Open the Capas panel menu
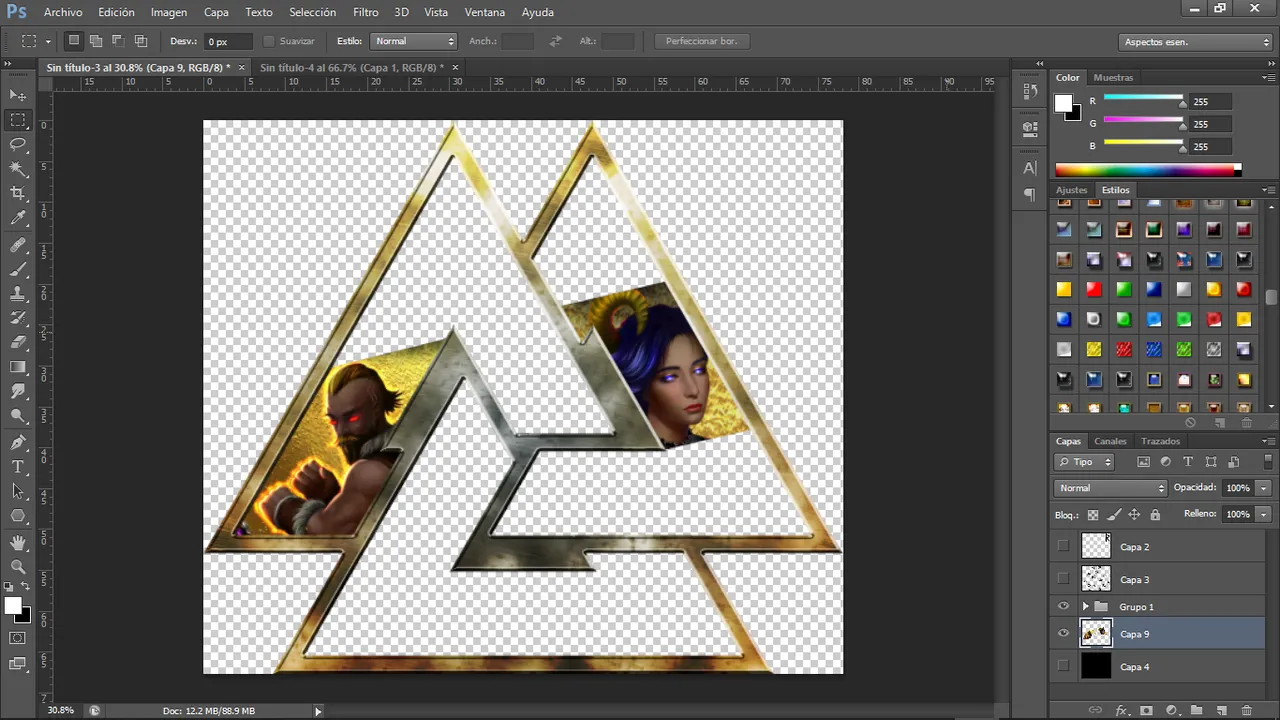1280x720 pixels. (1268, 441)
